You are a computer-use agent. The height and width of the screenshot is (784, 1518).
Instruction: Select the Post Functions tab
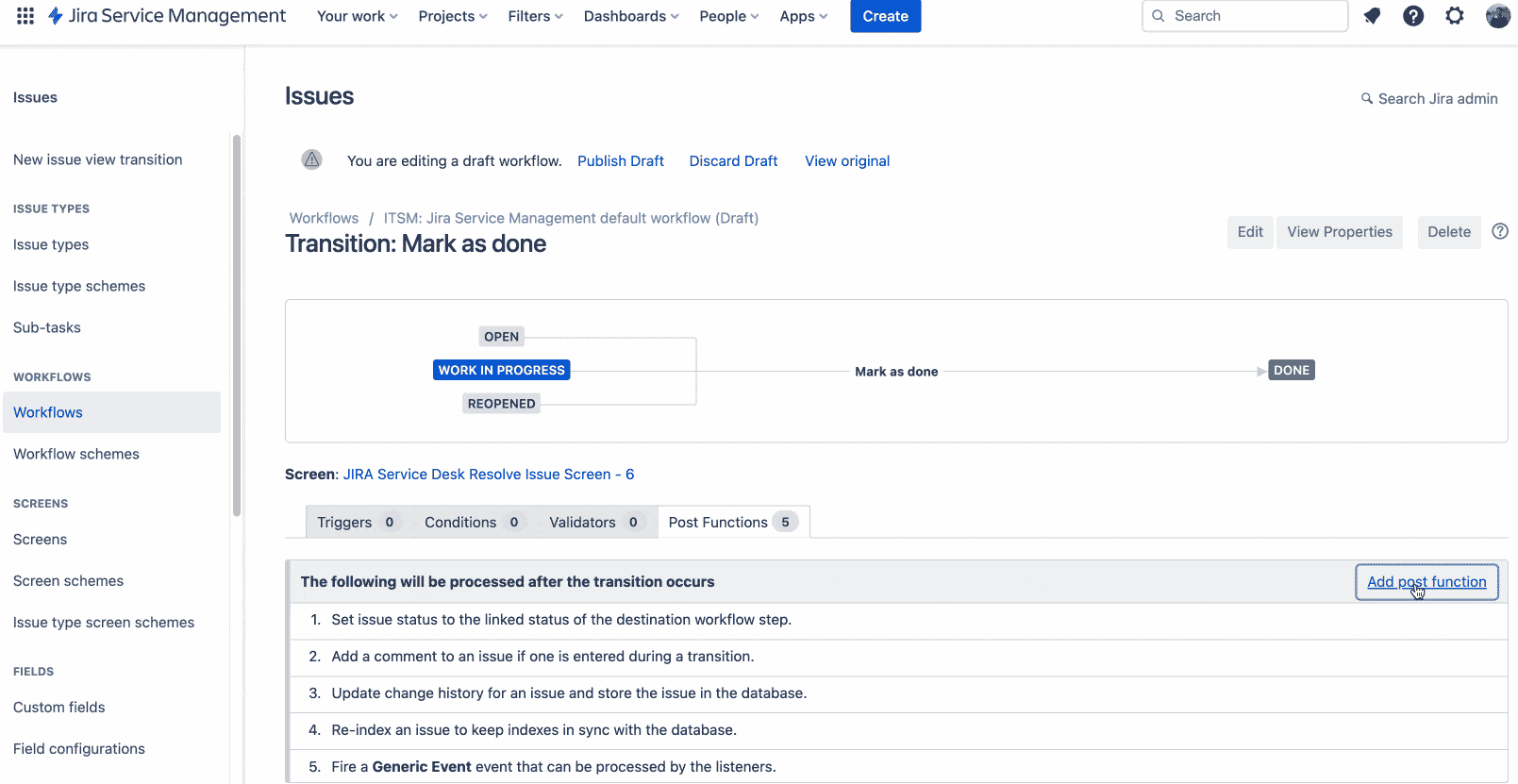[733, 522]
